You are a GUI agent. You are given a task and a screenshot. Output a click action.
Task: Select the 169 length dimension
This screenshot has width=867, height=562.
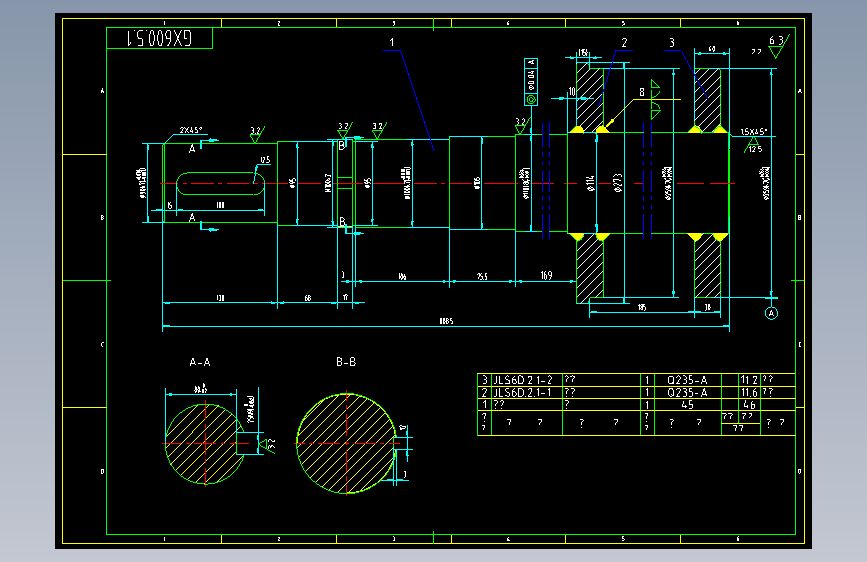tap(546, 275)
